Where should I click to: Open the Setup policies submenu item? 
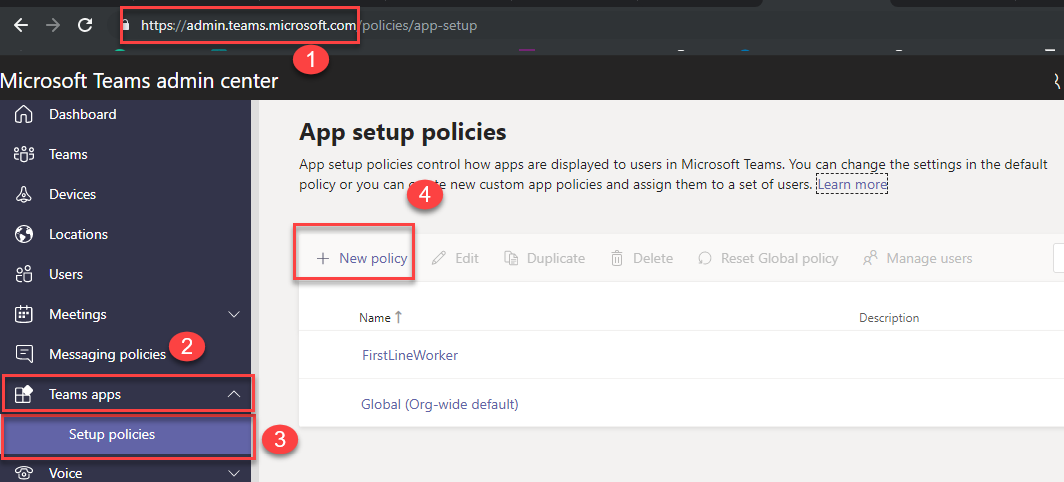click(x=112, y=435)
